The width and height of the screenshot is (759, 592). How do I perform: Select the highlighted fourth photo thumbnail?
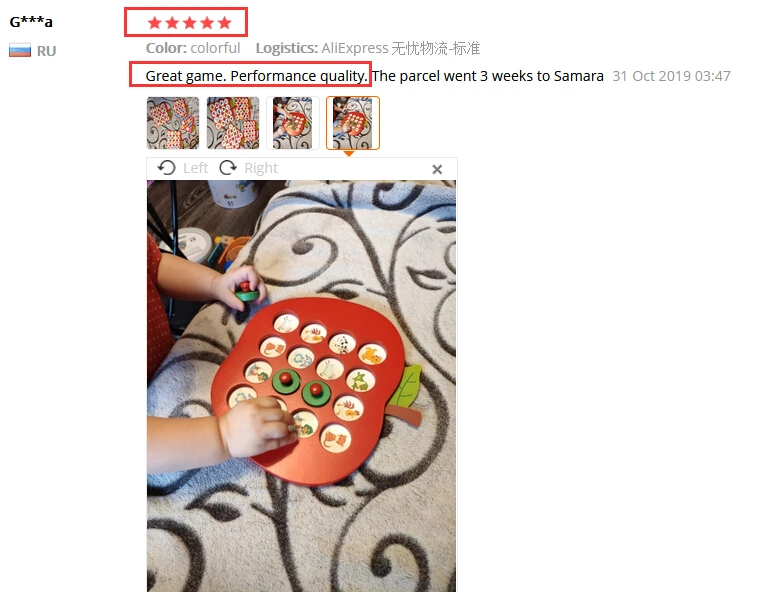tap(353, 123)
